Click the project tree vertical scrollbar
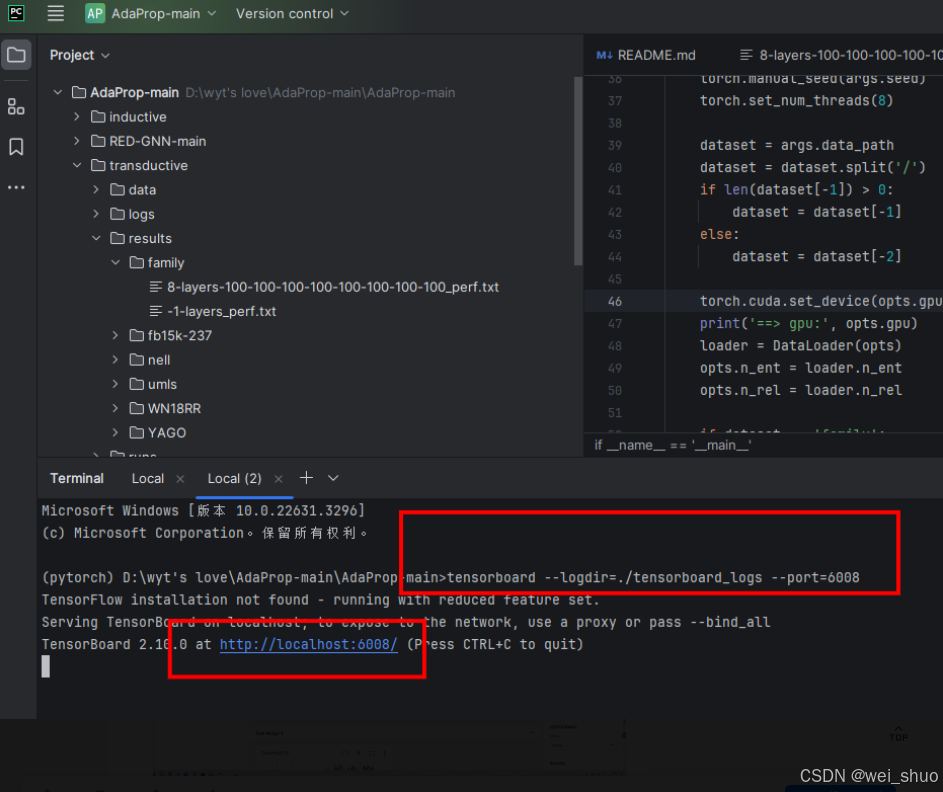Image resolution: width=943 pixels, height=792 pixels. 578,171
